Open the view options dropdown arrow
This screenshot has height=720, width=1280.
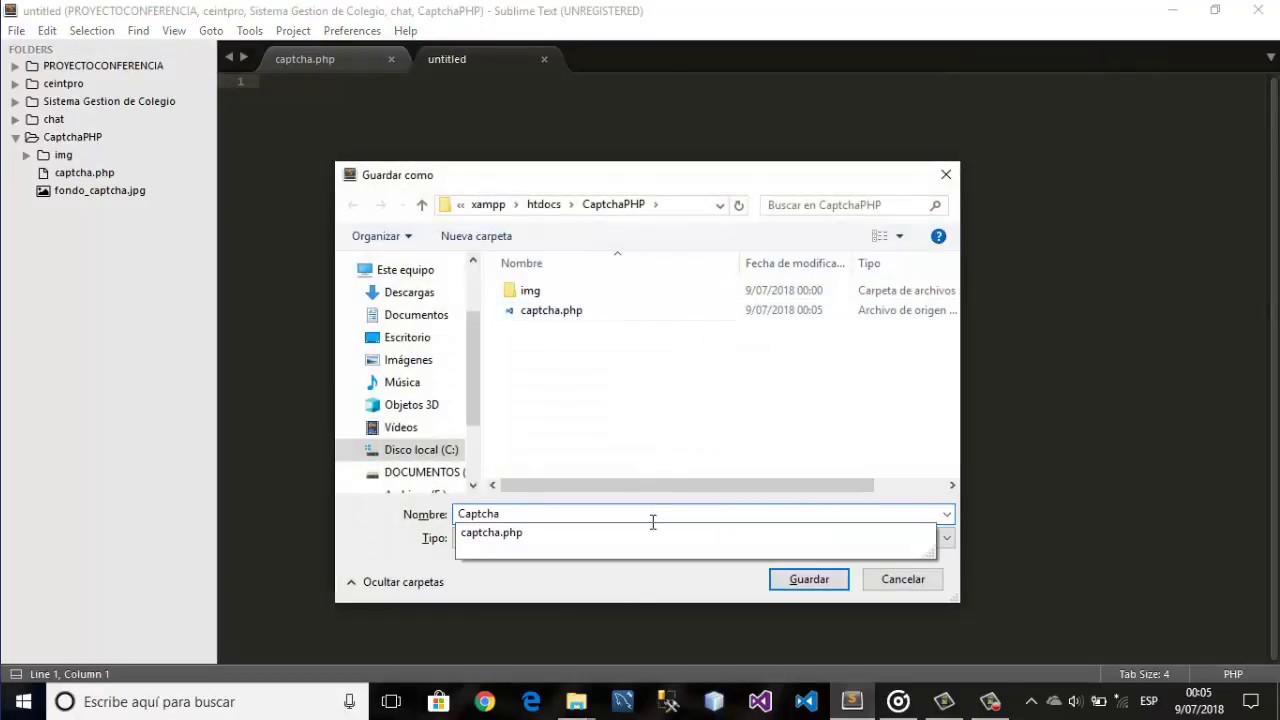pyautogui.click(x=899, y=236)
